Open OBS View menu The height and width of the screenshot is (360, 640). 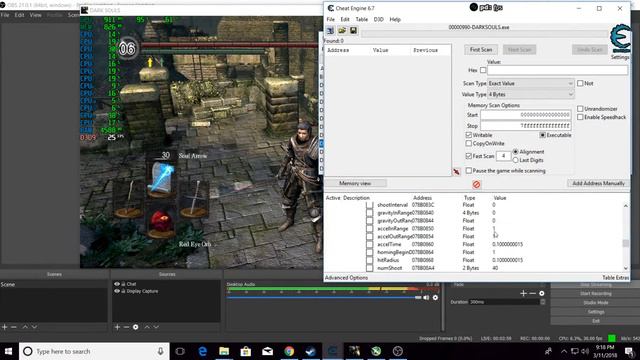(36, 15)
